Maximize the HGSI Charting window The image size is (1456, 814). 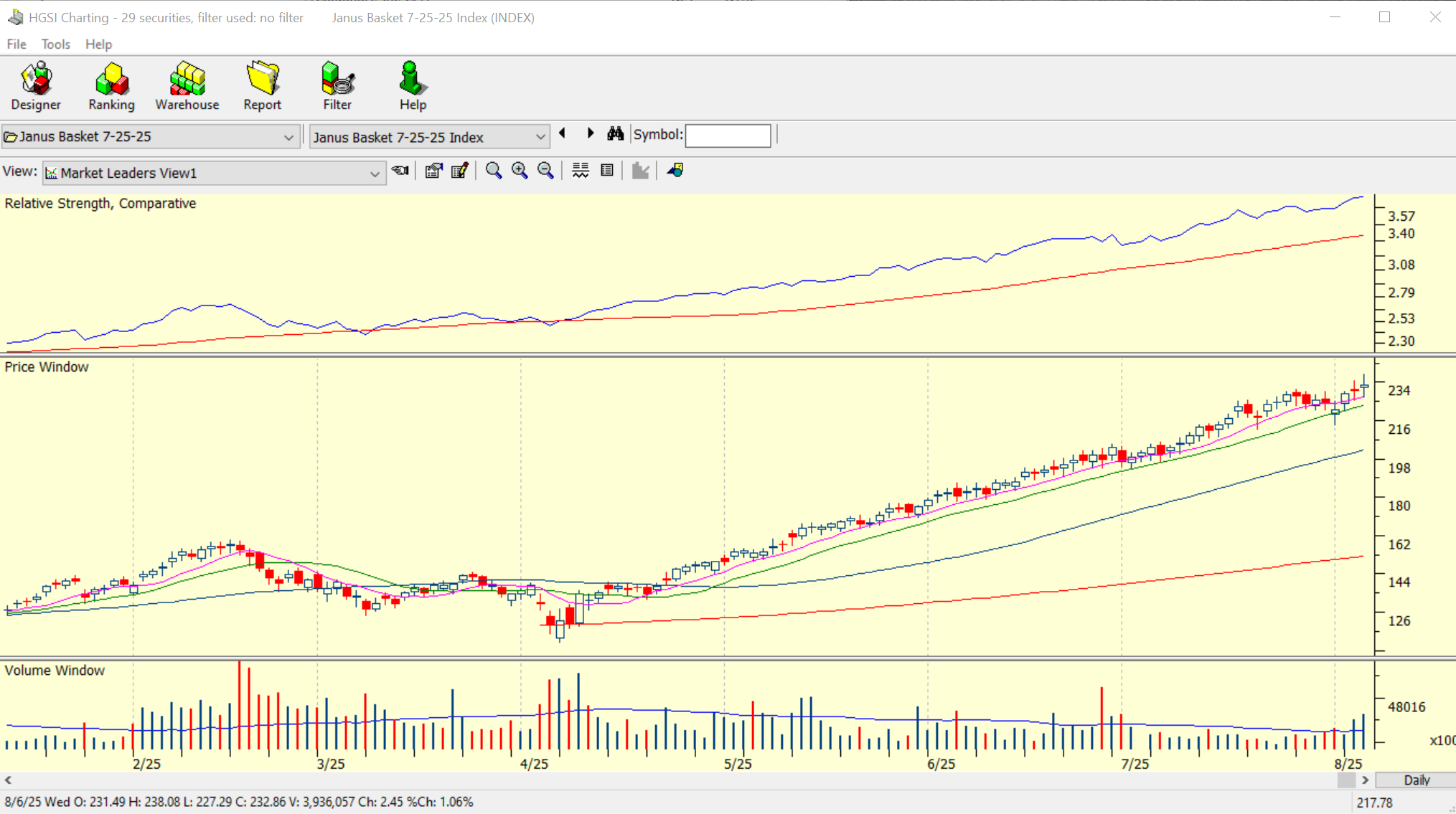[1385, 17]
